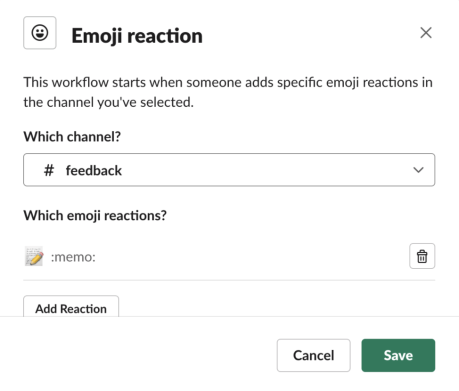Cancel the emoji reaction setup
Image resolution: width=459 pixels, height=391 pixels.
313,355
